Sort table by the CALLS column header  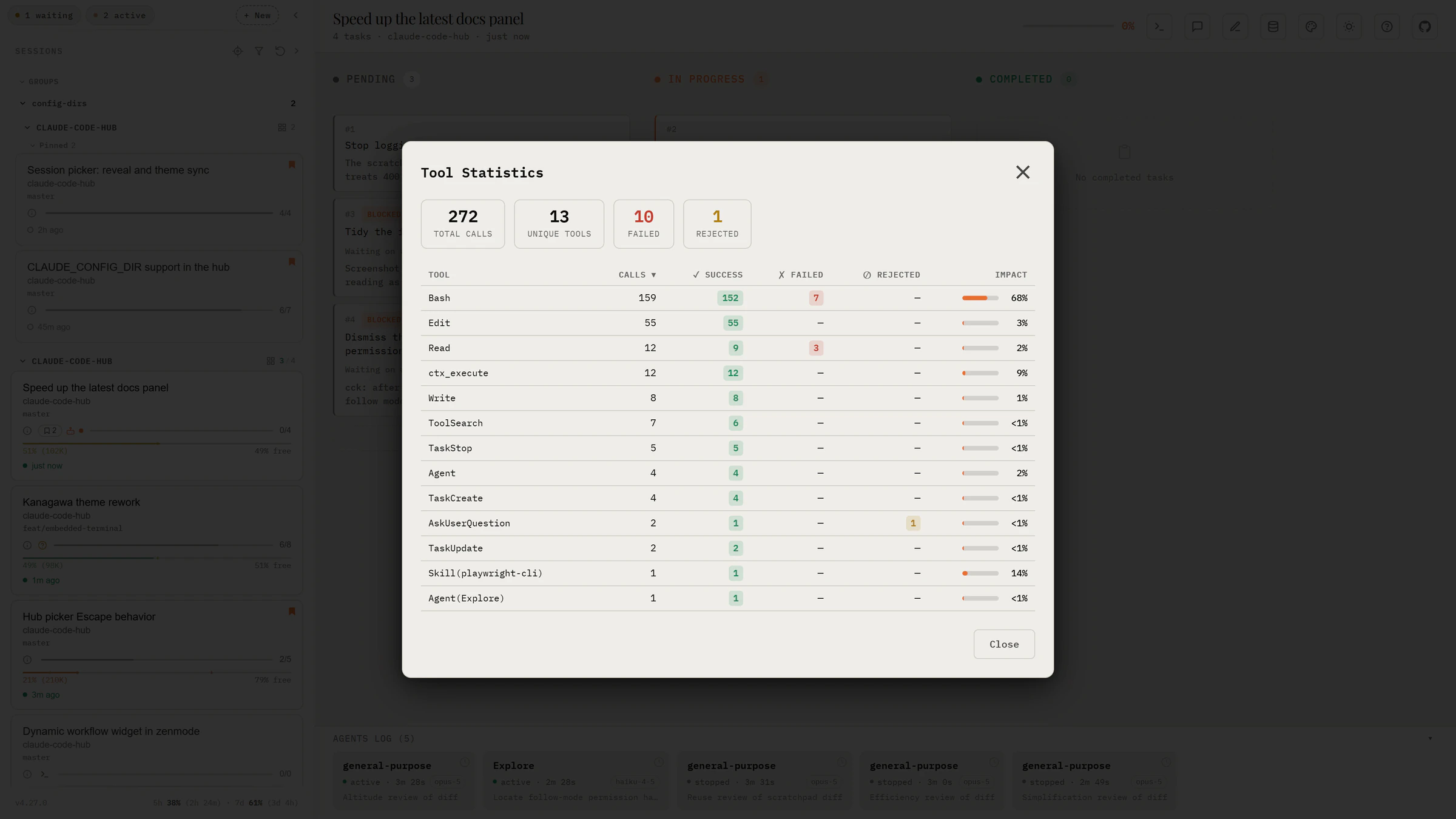(637, 275)
